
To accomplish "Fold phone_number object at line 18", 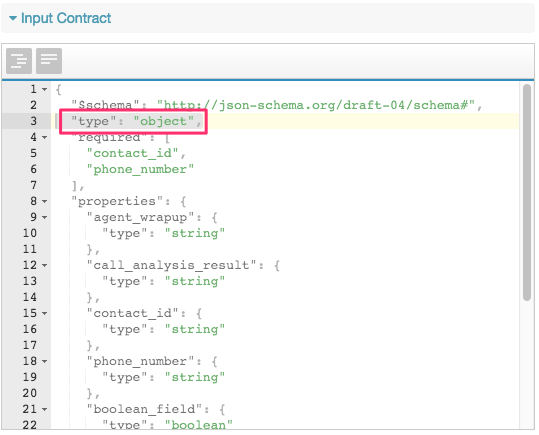I will coord(45,361).
